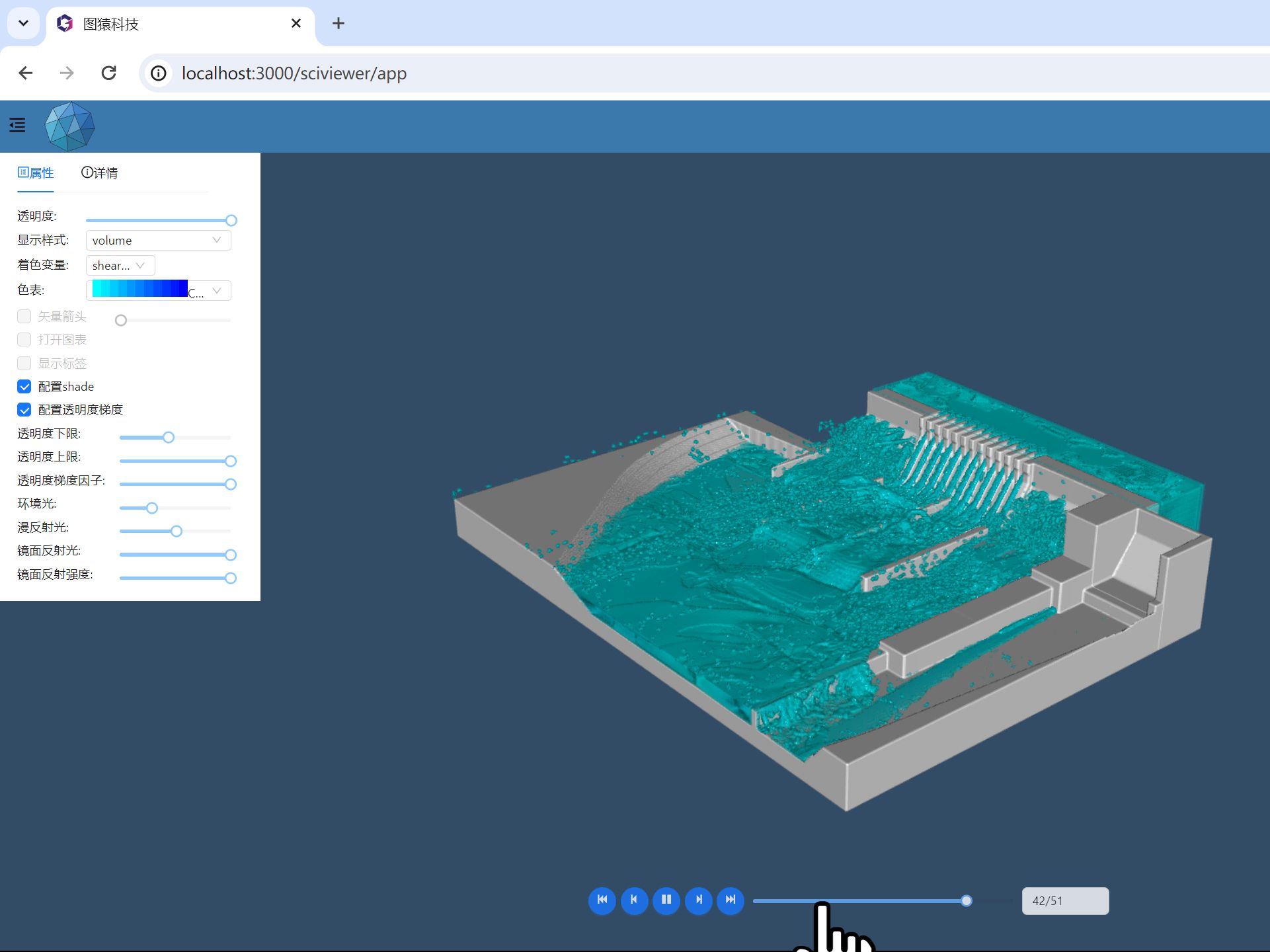Open the 着色变量 shear dropdown
Viewport: 1270px width, 952px height.
[x=120, y=265]
